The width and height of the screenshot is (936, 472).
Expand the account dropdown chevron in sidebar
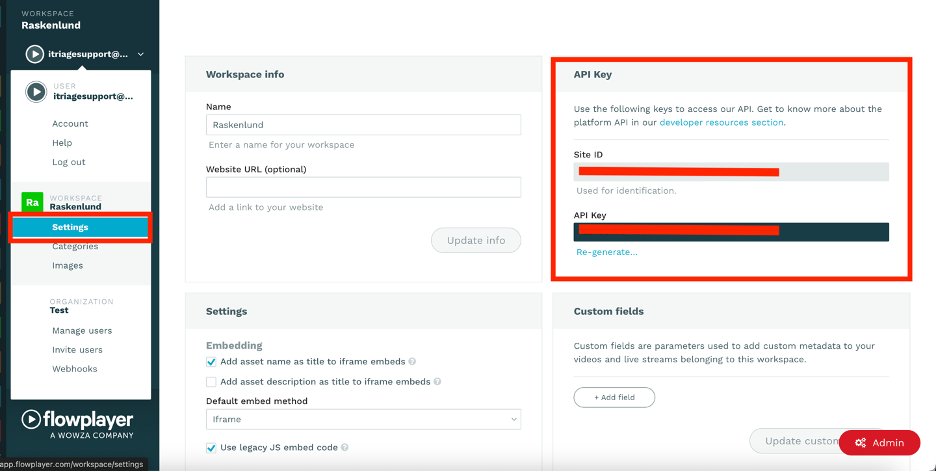coord(141,54)
